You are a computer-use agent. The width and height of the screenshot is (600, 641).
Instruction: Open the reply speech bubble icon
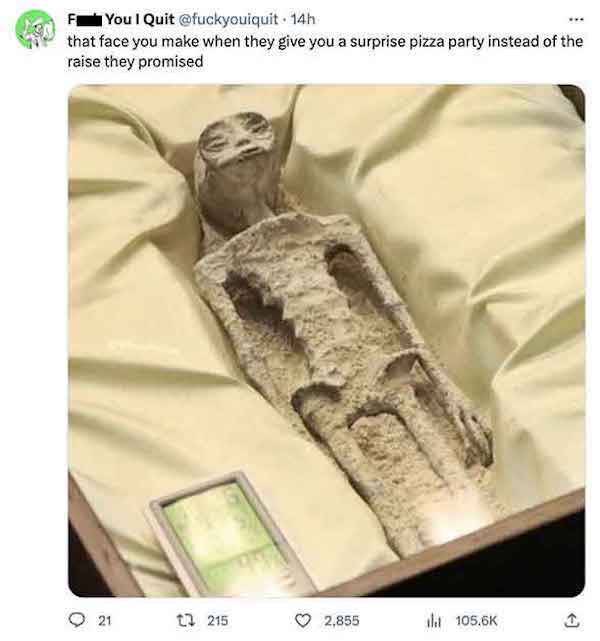click(76, 620)
